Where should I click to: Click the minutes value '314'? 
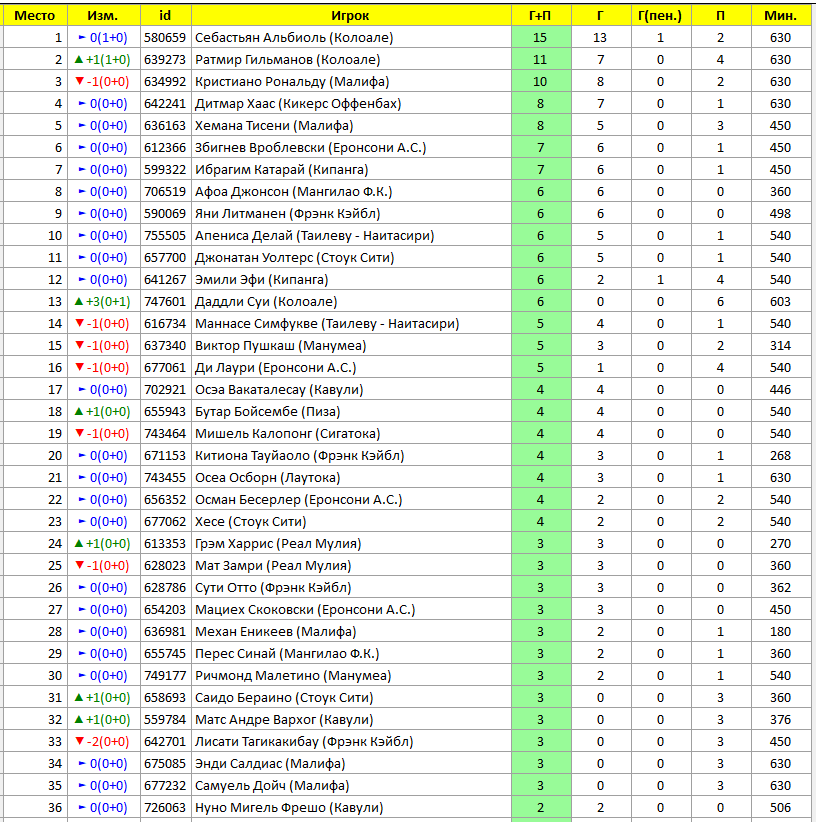pos(780,346)
